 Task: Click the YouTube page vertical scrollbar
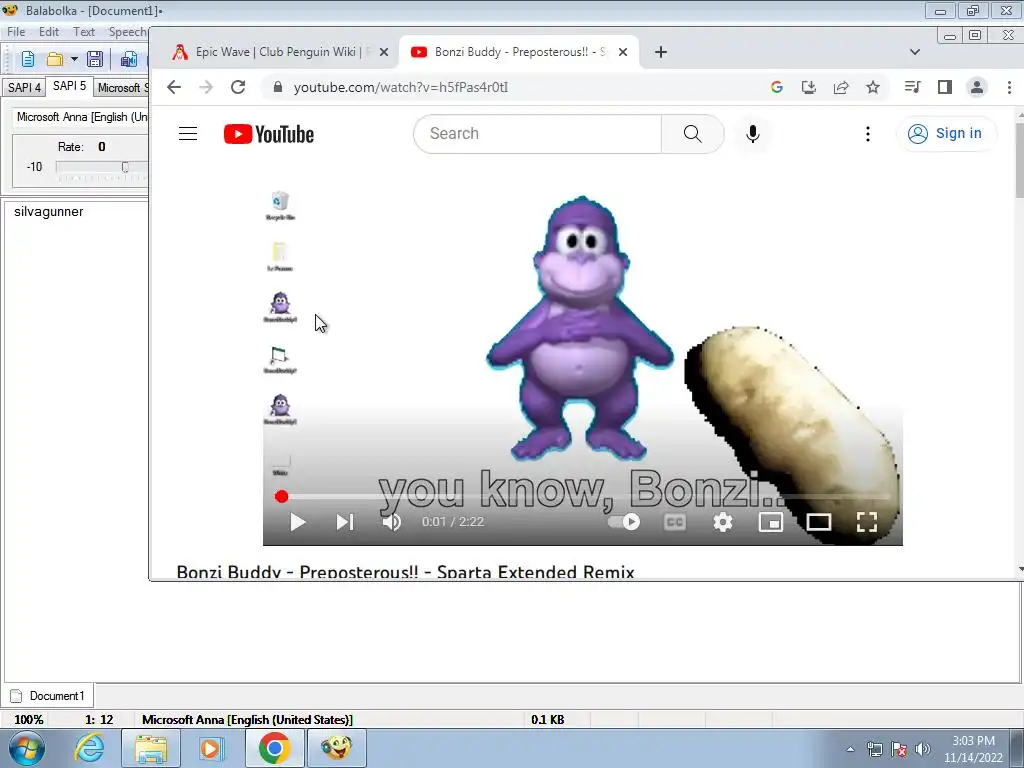click(x=1019, y=160)
